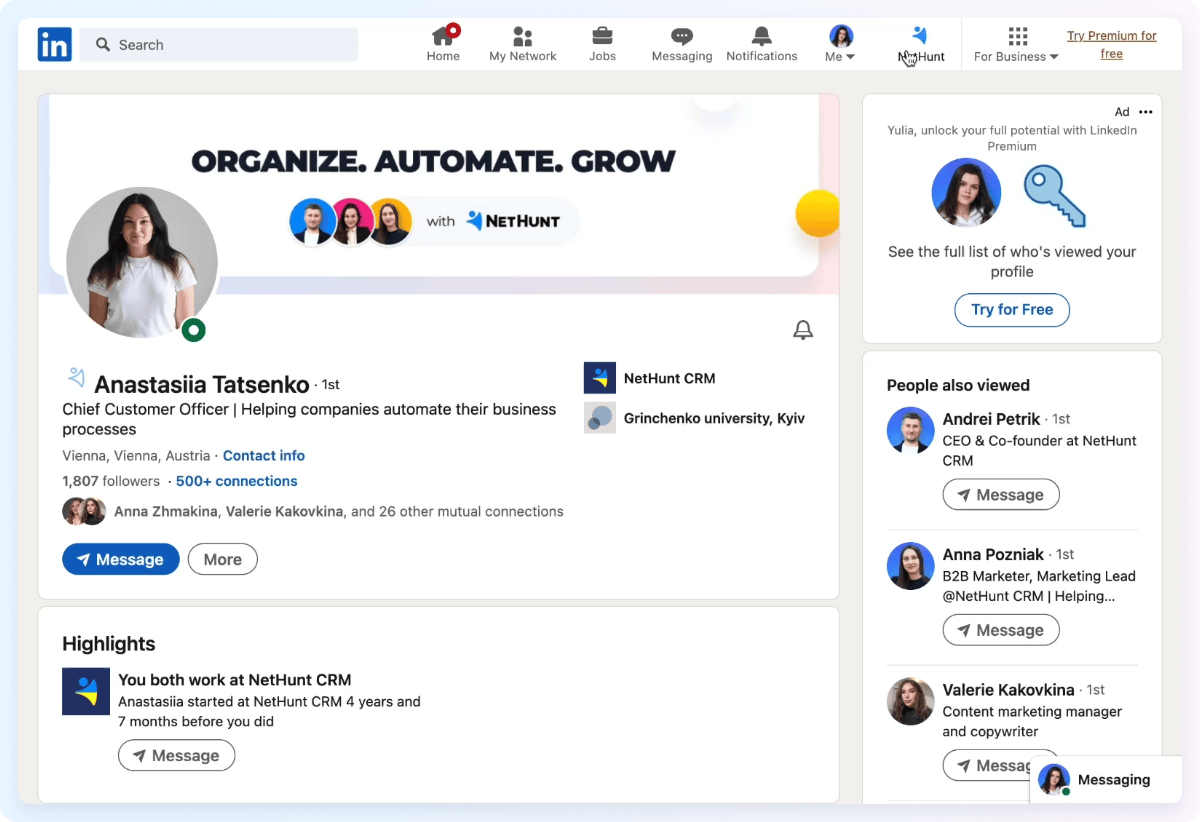
Task: Click the LinkedIn logo icon
Action: (x=55, y=44)
